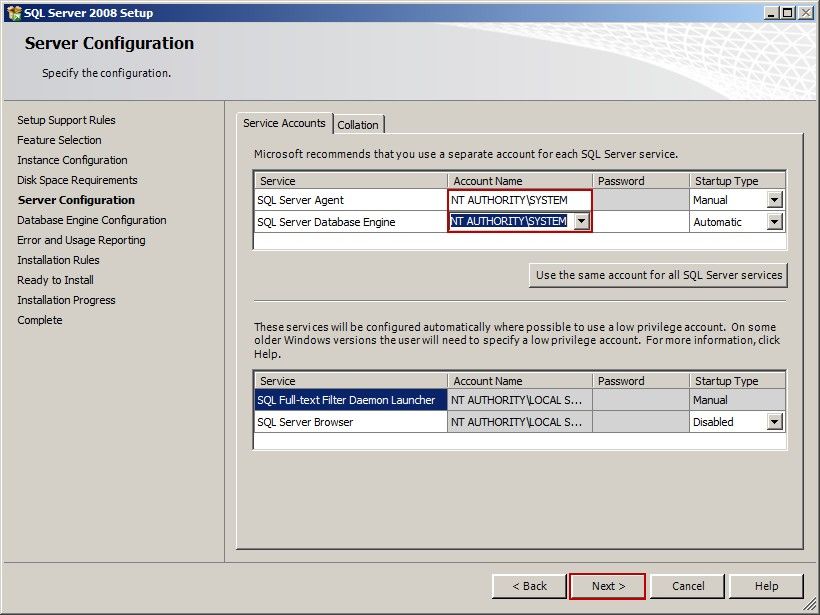820x615 pixels.
Task: Use the same account for all services
Action: 658,275
